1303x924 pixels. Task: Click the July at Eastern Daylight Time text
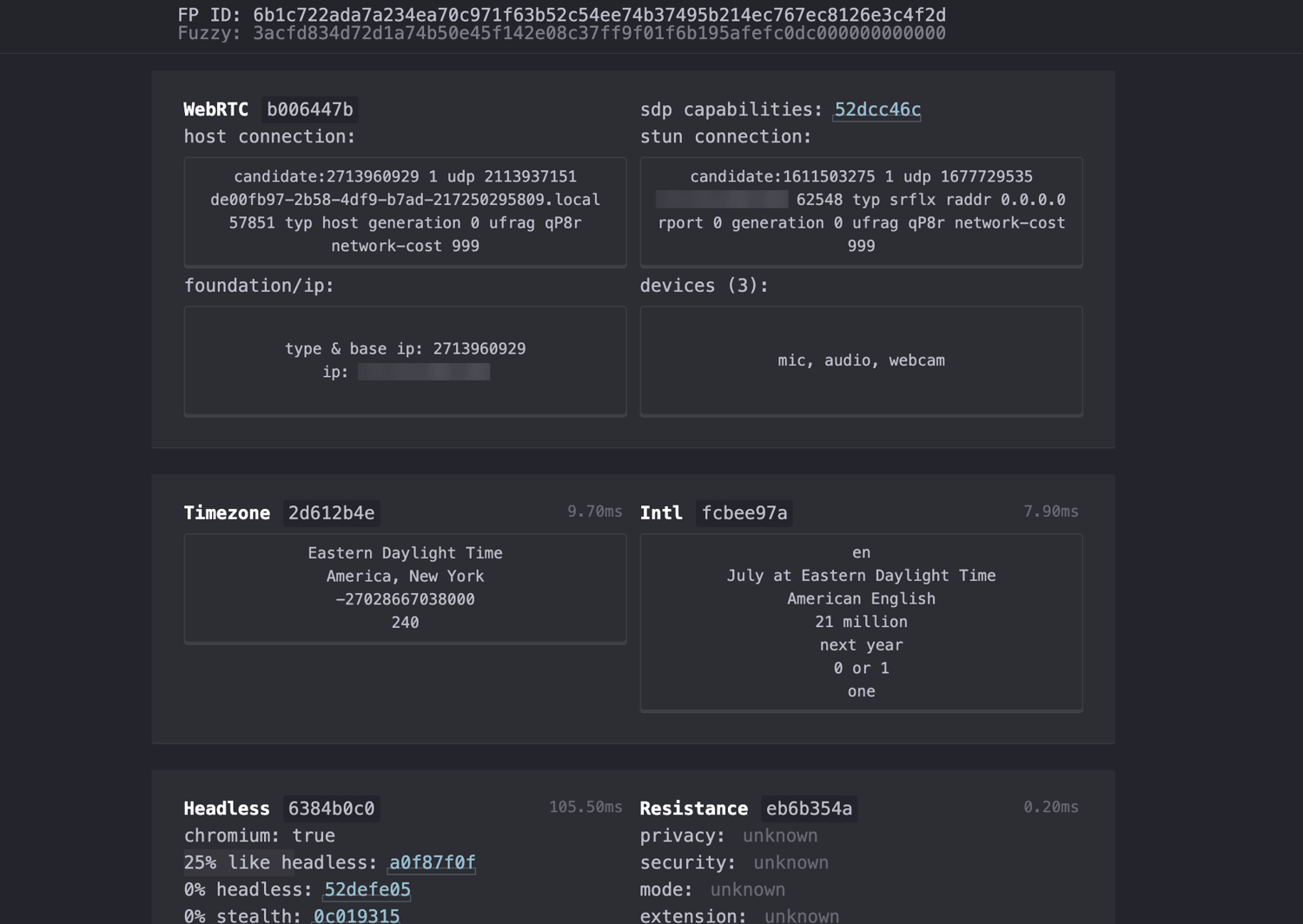[861, 576]
